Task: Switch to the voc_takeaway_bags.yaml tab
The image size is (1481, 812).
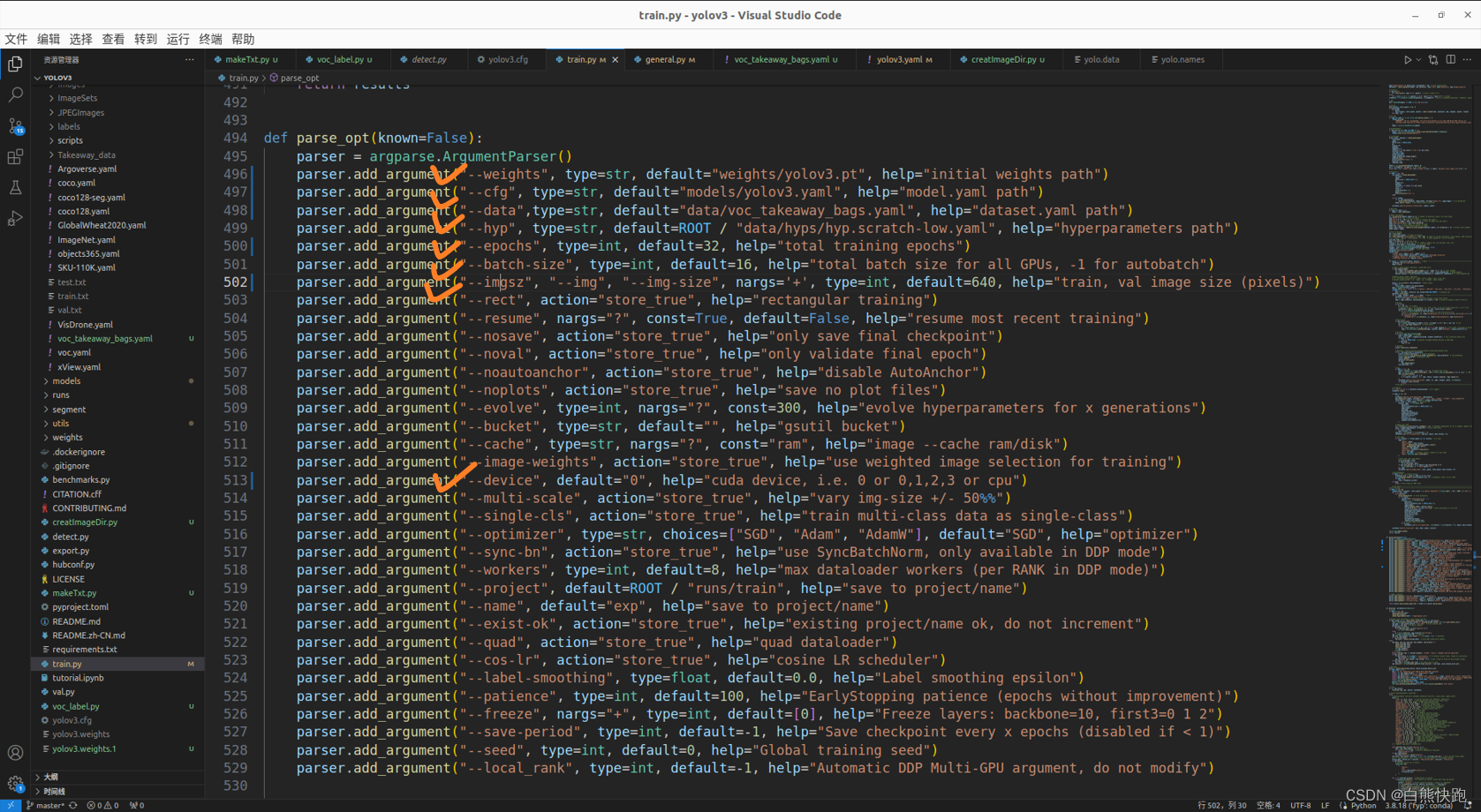Action: [x=782, y=60]
